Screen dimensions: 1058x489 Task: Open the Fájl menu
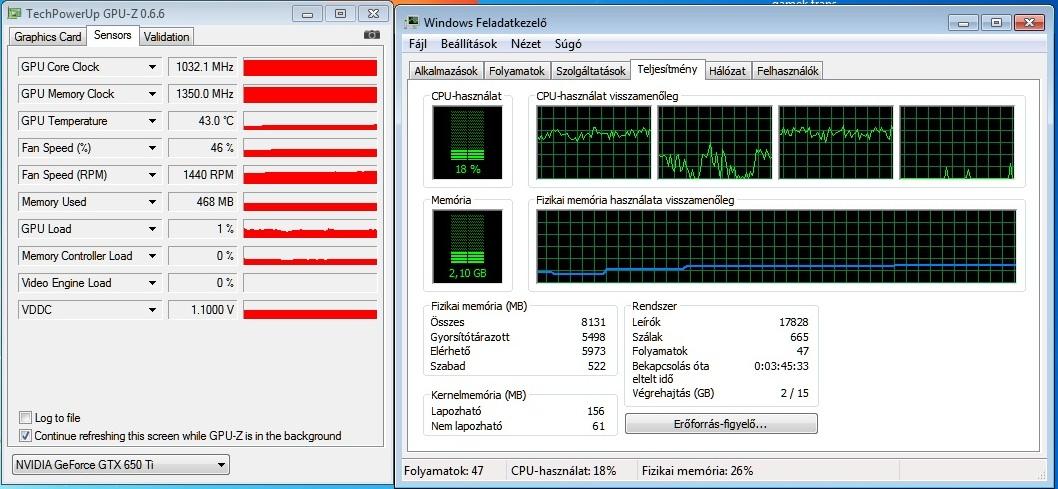click(x=418, y=44)
